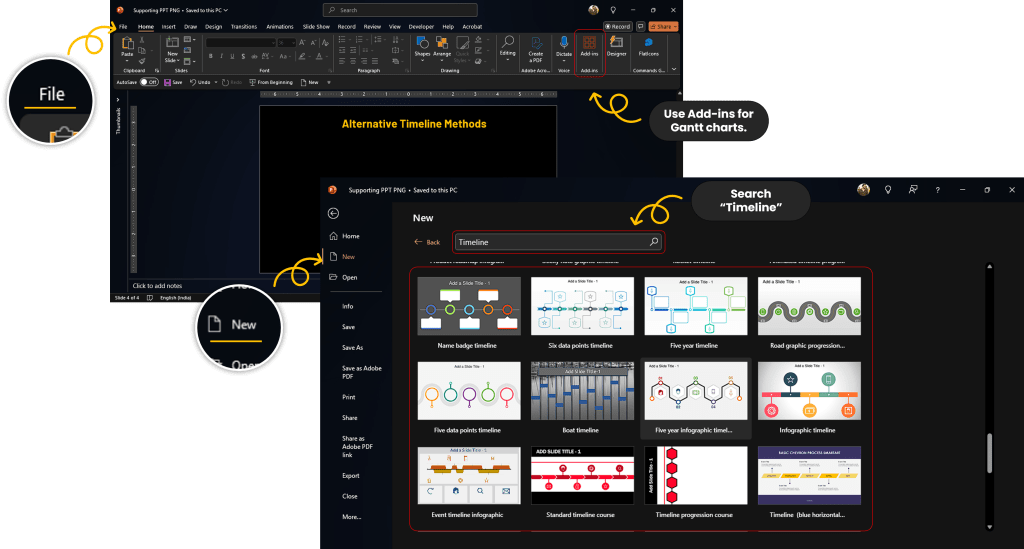Screen dimensions: 1024x549
Task: Click the Back link beside template search
Action: [427, 242]
